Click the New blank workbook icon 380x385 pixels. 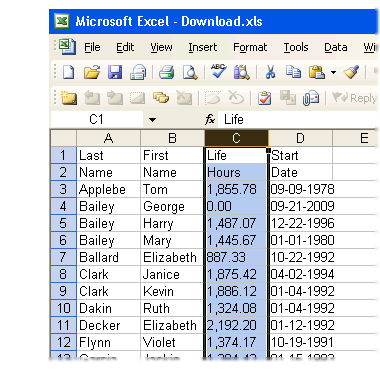coord(69,72)
